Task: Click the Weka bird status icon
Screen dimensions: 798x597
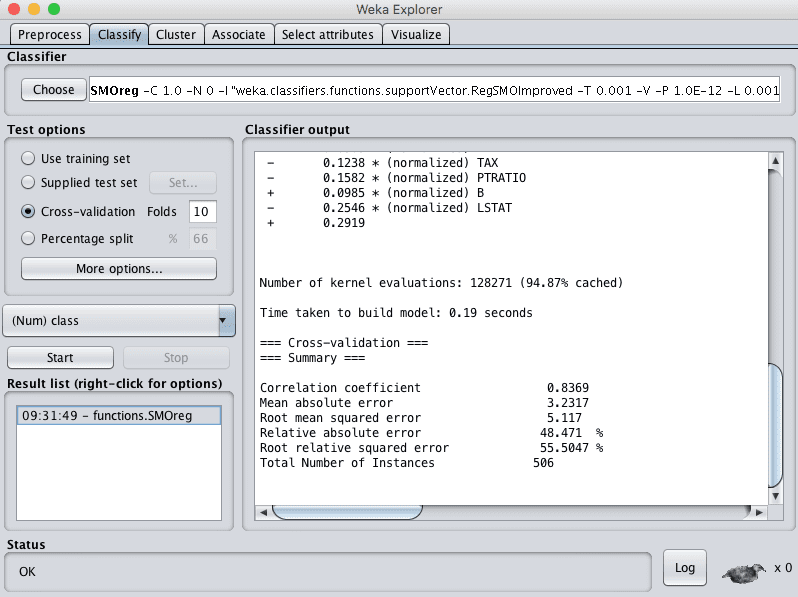Action: pos(744,573)
